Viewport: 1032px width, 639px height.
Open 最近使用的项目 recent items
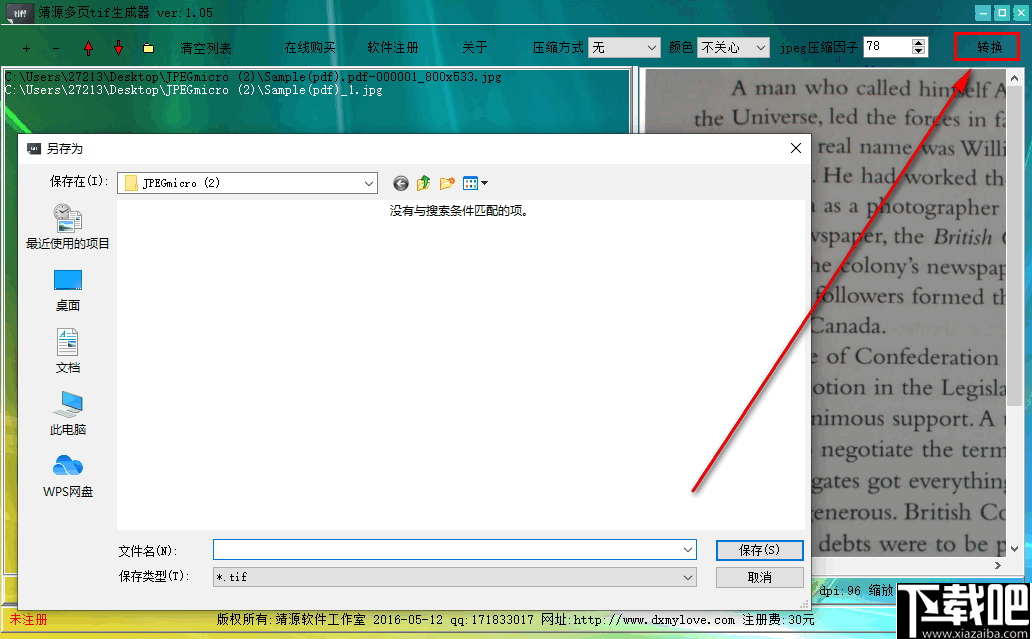[68, 226]
